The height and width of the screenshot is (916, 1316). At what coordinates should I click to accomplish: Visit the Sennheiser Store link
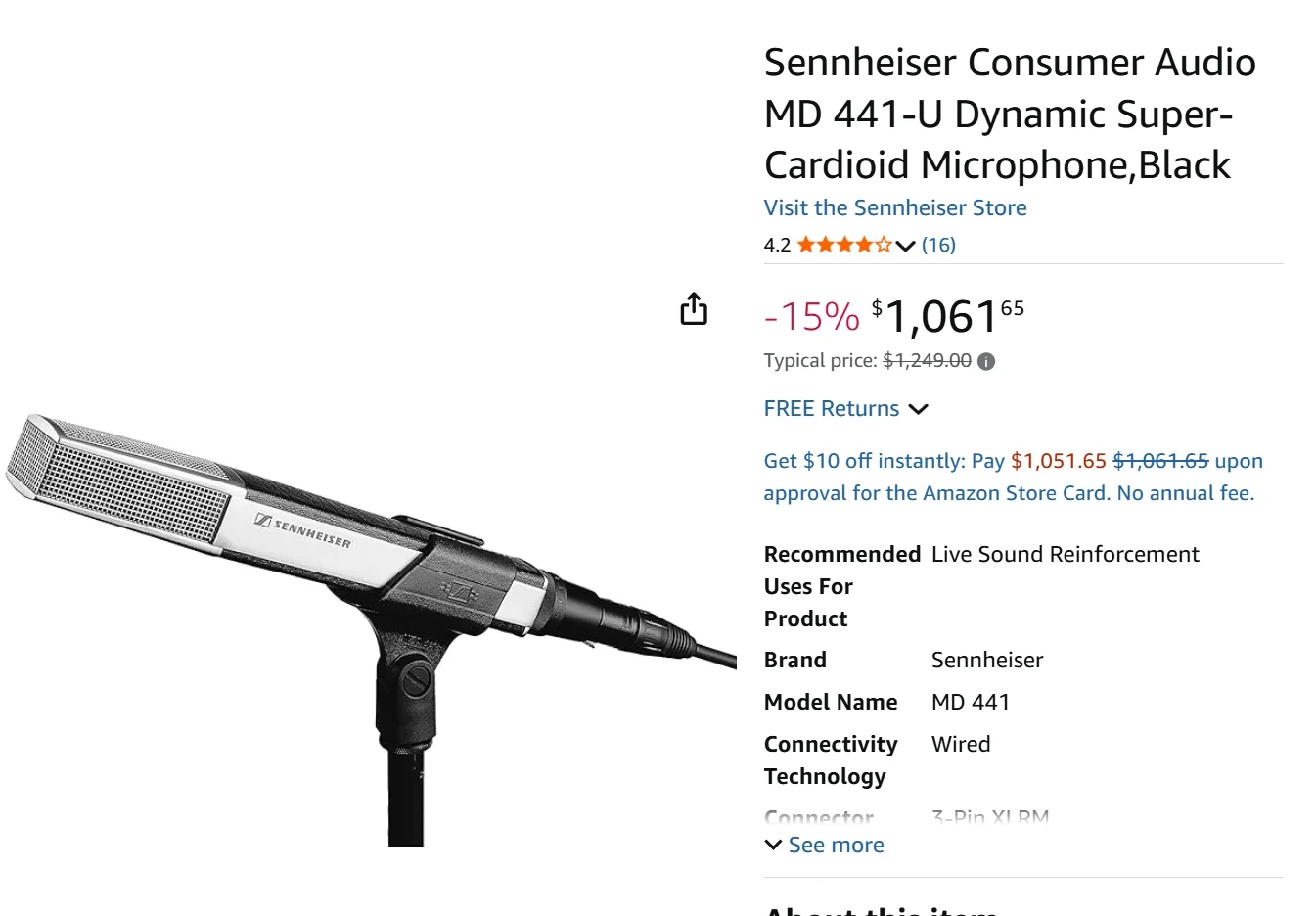[895, 207]
